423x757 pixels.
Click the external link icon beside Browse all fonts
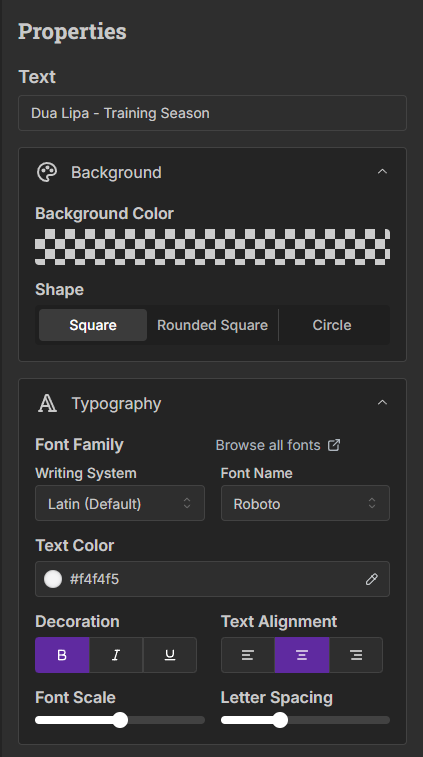click(x=334, y=445)
